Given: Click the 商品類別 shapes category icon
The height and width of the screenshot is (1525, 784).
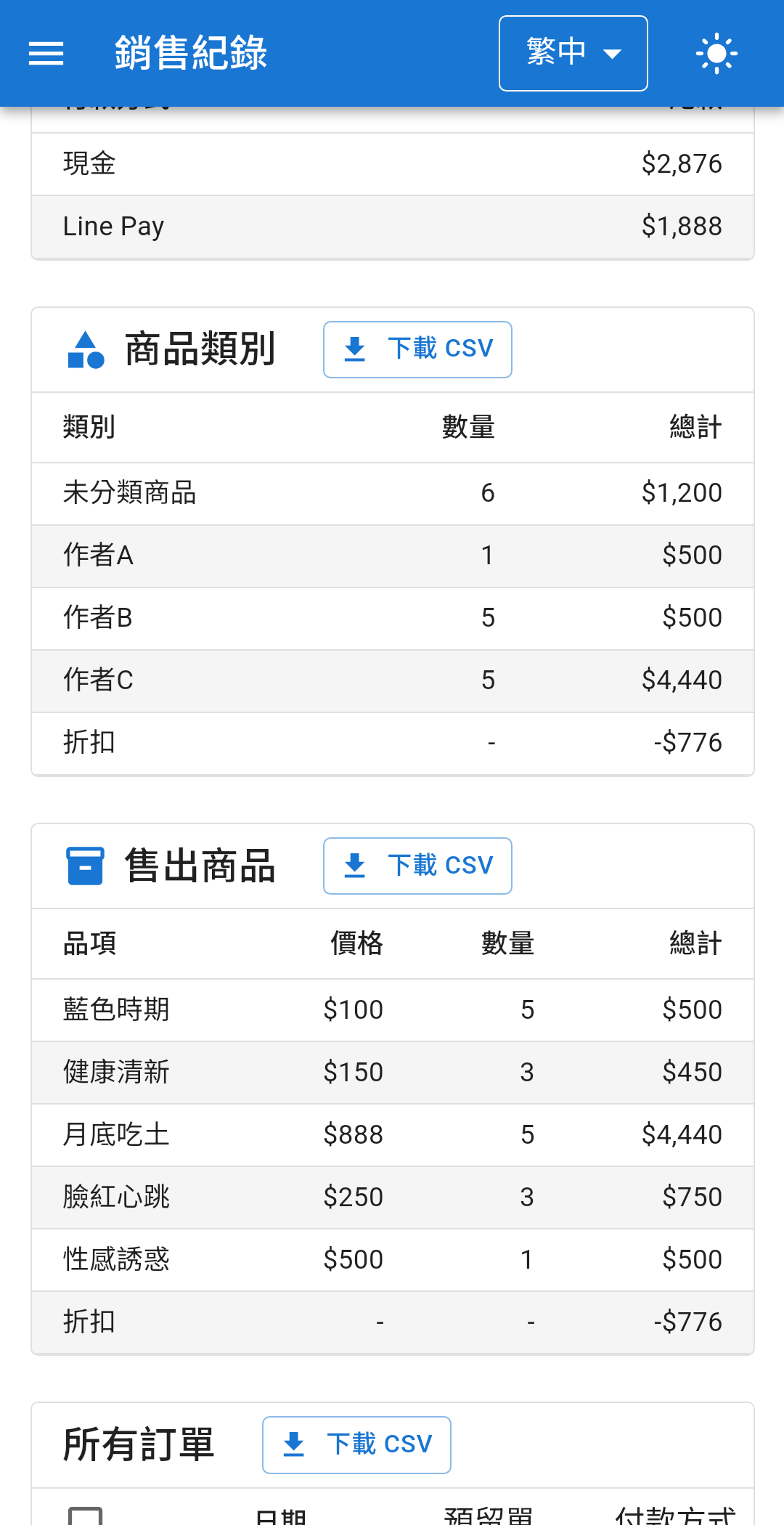Looking at the screenshot, I should (x=86, y=350).
